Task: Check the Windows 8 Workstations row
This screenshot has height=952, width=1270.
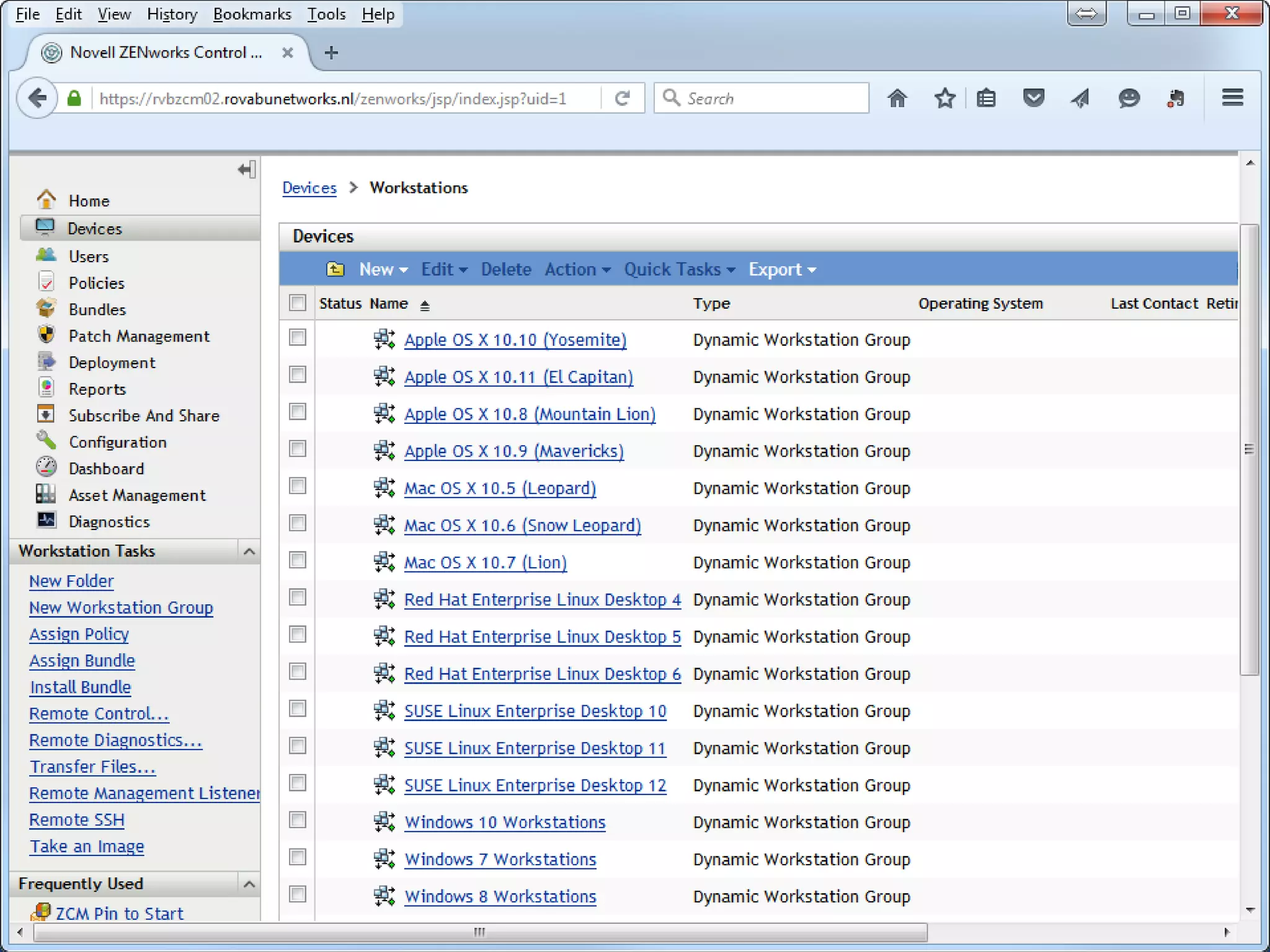Action: point(298,894)
